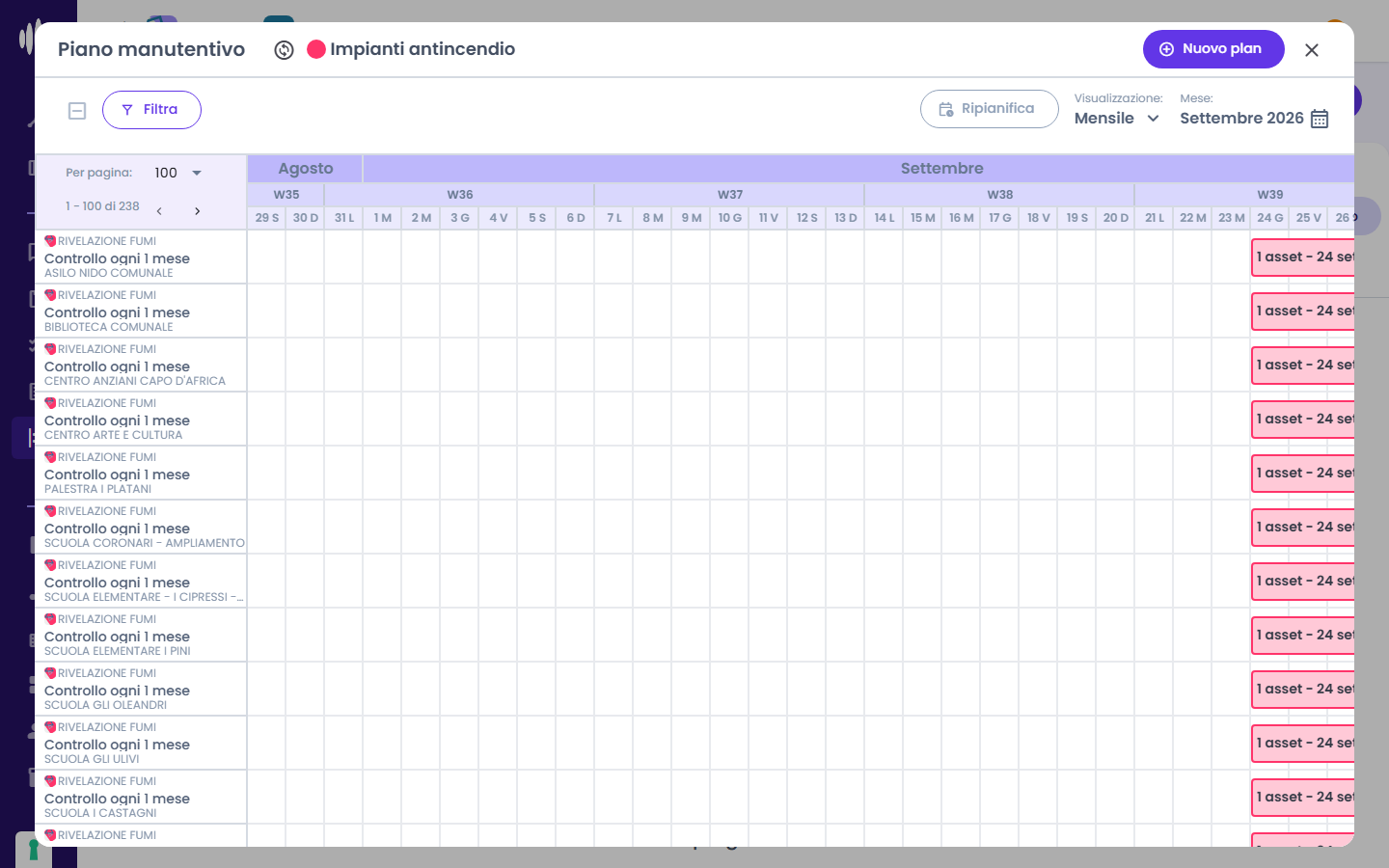Viewport: 1389px width, 868px height.
Task: Select the CENTRO ANZIANI CAPO D'AFRICA row
Action: coord(141,365)
